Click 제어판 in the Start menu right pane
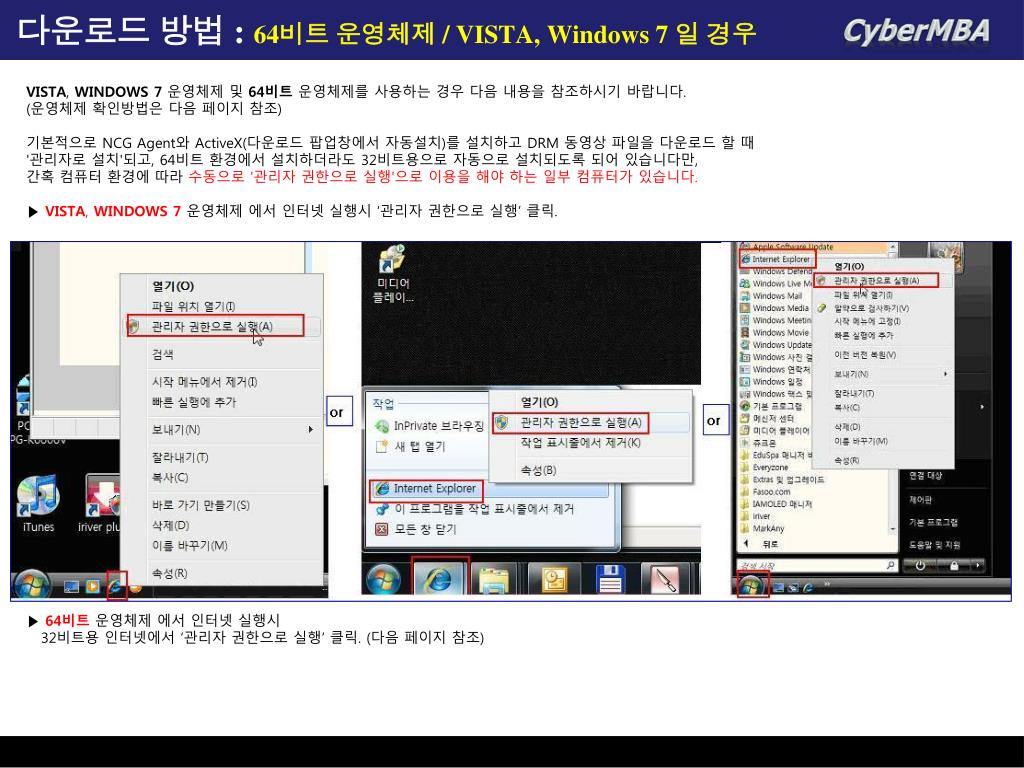This screenshot has width=1024, height=768. tap(920, 500)
